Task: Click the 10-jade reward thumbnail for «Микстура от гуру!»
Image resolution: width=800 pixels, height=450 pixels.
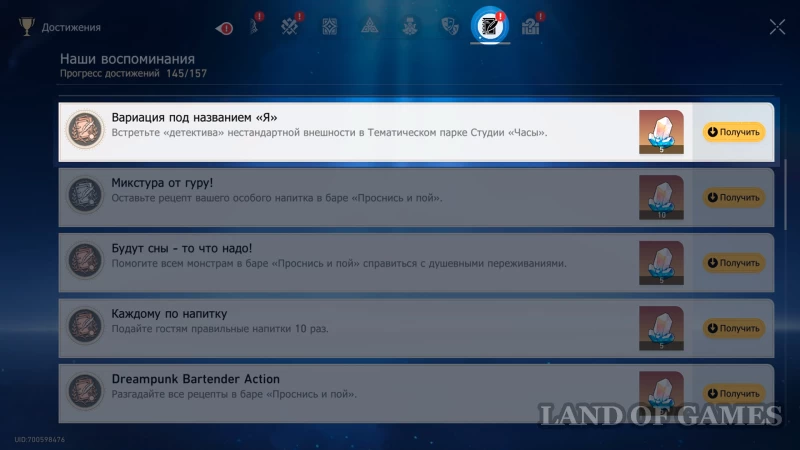Action: [x=661, y=197]
